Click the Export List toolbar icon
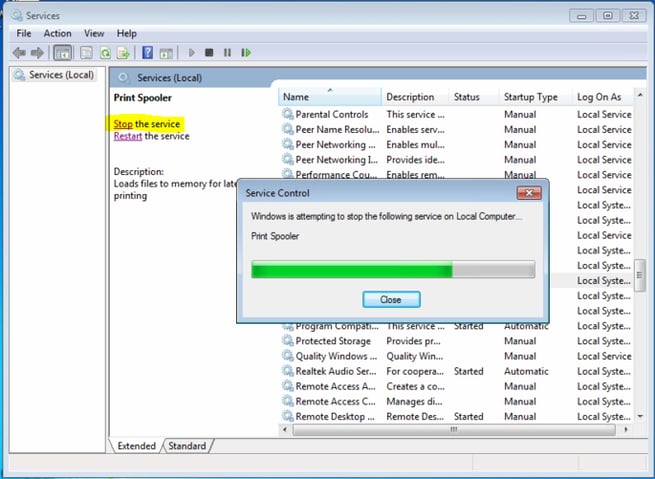The image size is (655, 479). 123,52
